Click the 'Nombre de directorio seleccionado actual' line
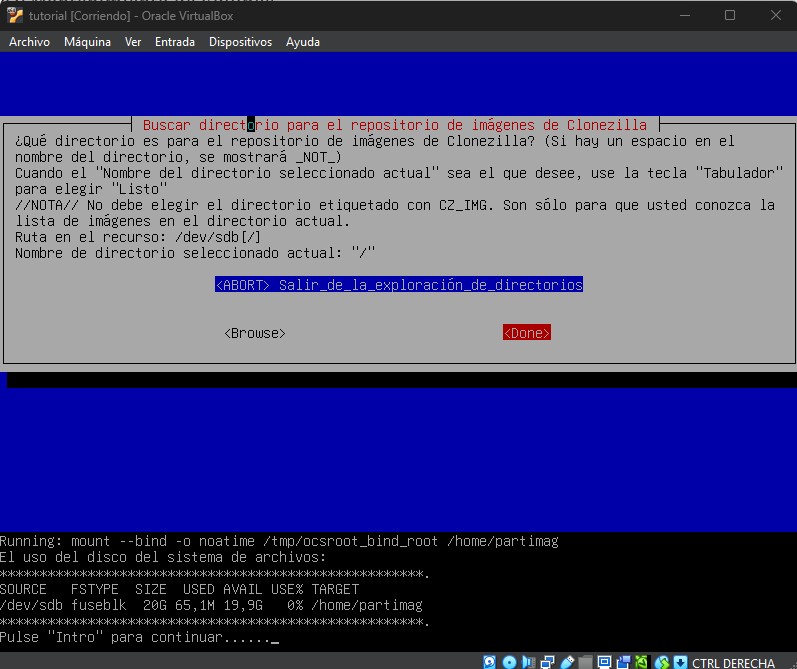Image resolution: width=797 pixels, height=669 pixels. pos(195,253)
